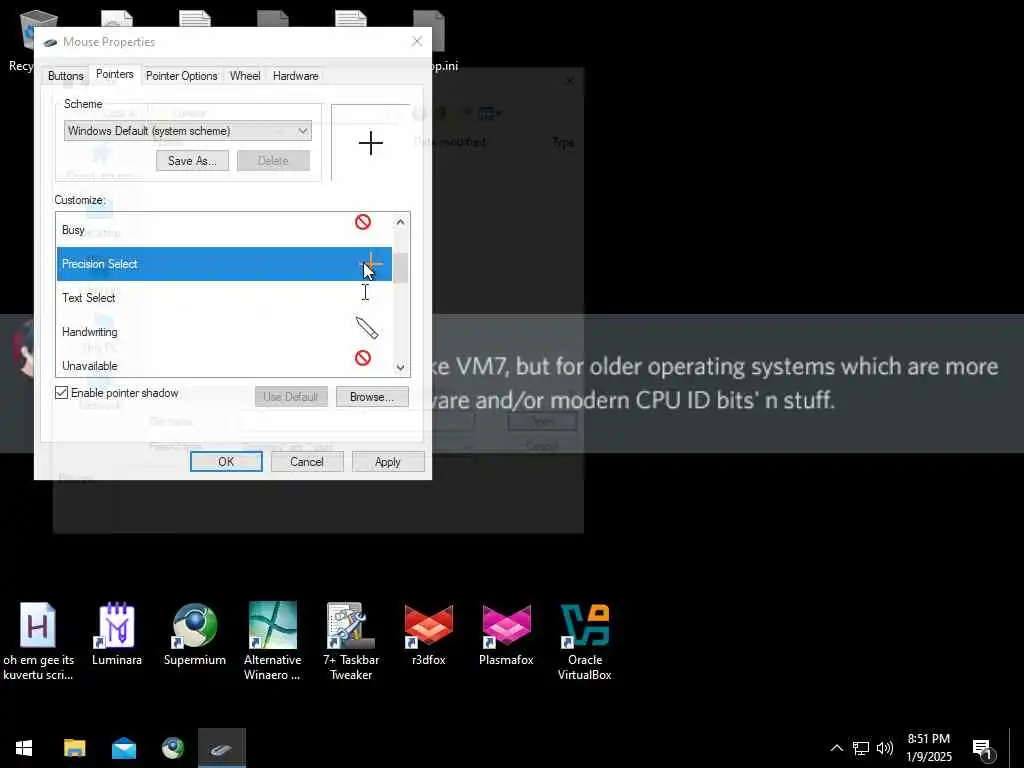The height and width of the screenshot is (768, 1024).
Task: Open the Pointer Options tab
Action: pos(182,76)
